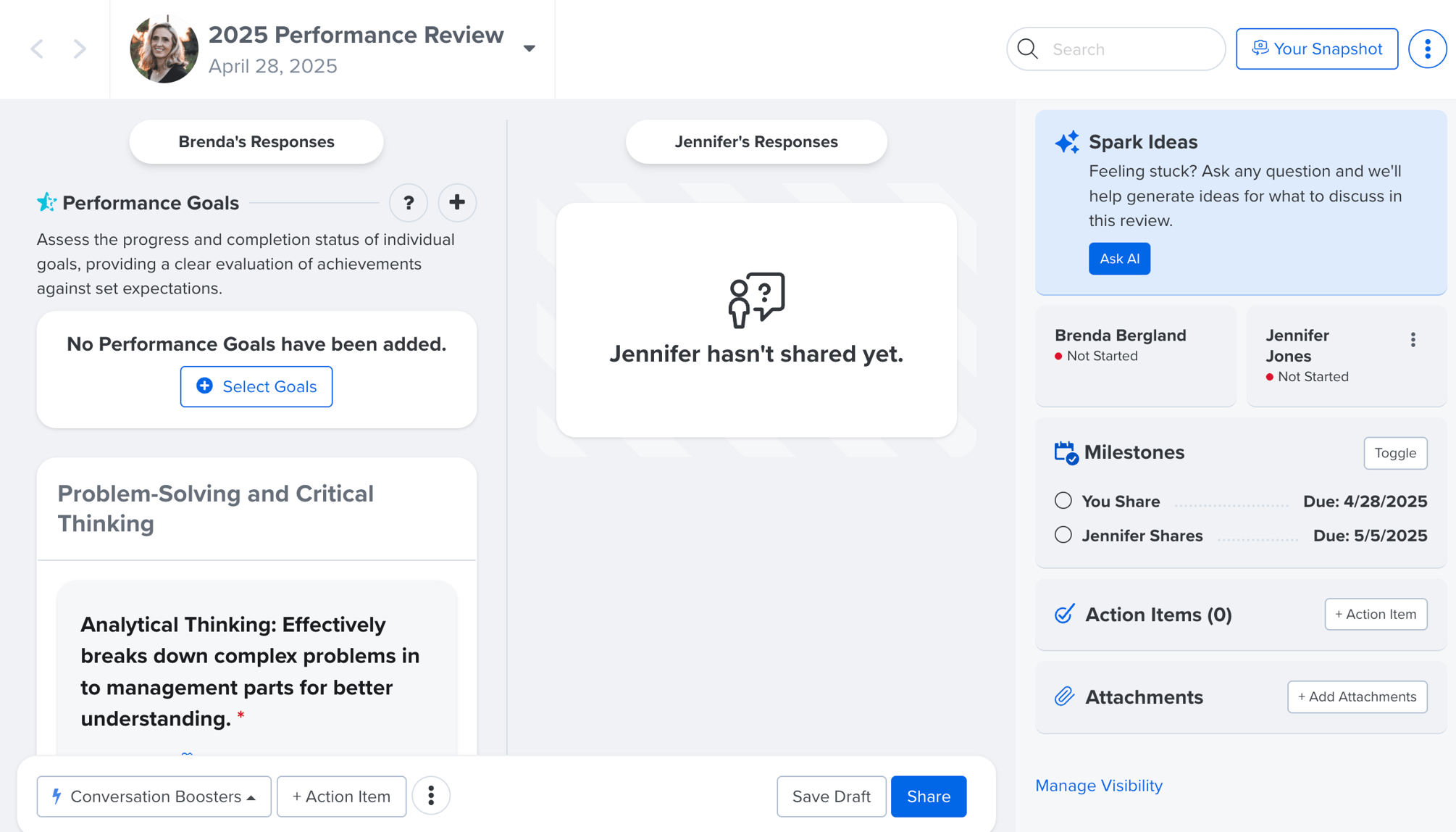Image resolution: width=1456 pixels, height=832 pixels.
Task: Click the Milestones calendar icon
Action: click(x=1064, y=452)
